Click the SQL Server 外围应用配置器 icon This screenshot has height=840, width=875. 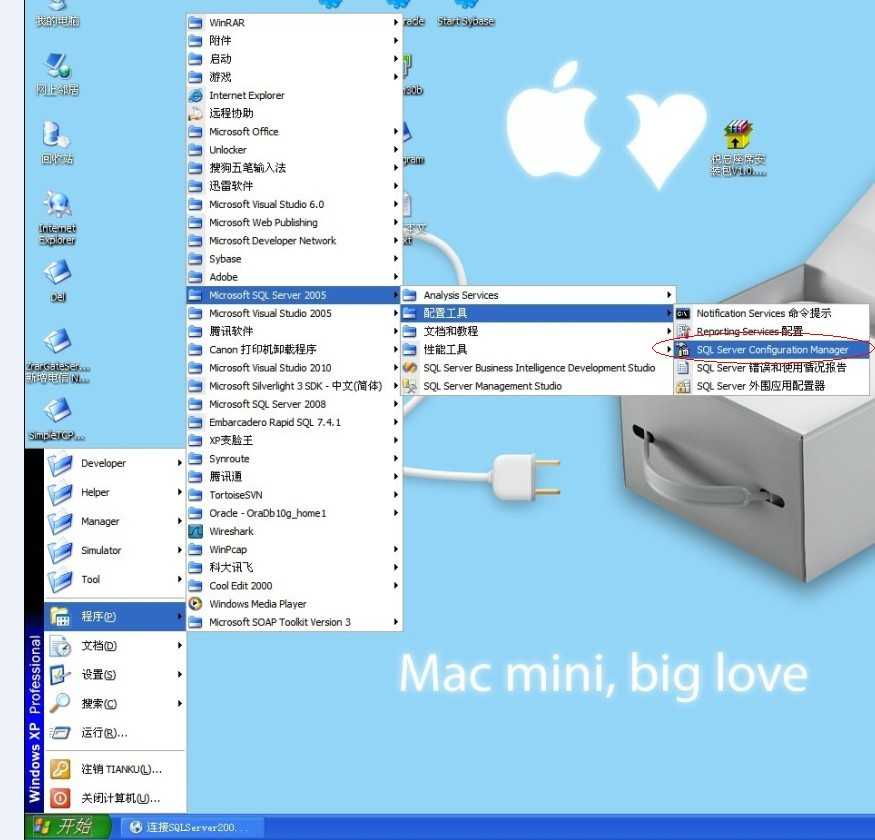[682, 386]
